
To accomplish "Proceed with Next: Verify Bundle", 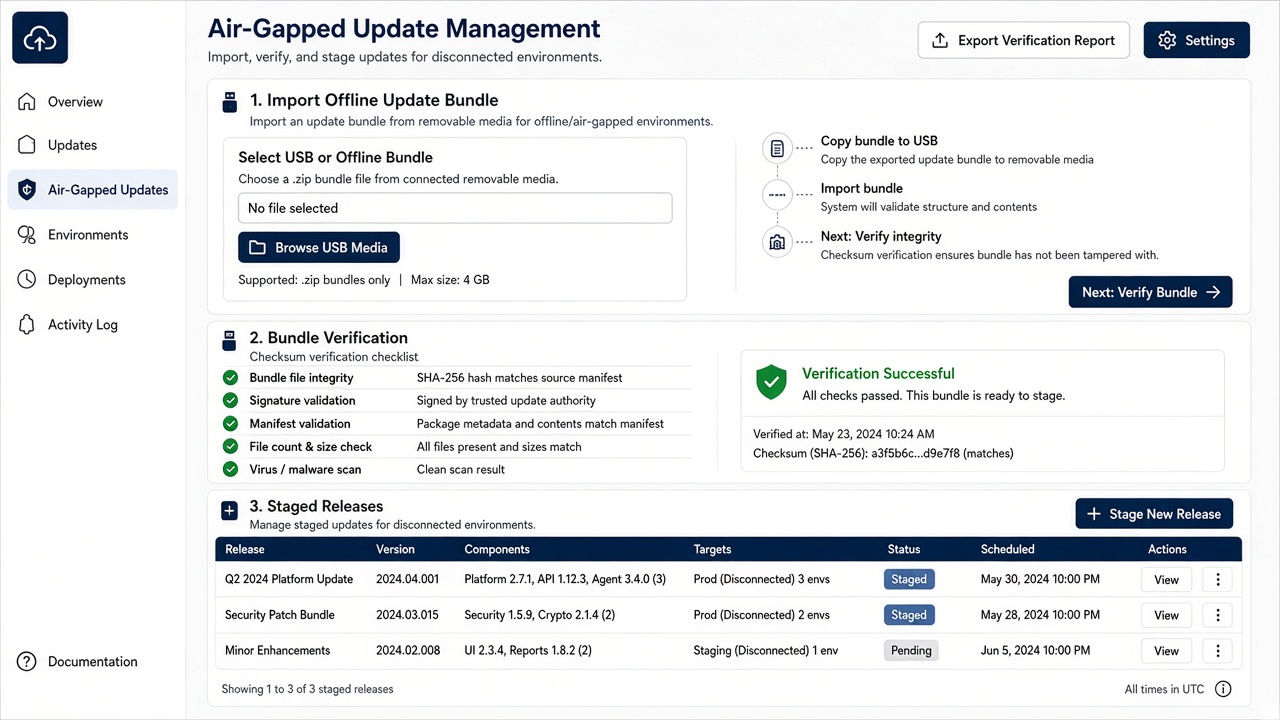I will click(1150, 292).
